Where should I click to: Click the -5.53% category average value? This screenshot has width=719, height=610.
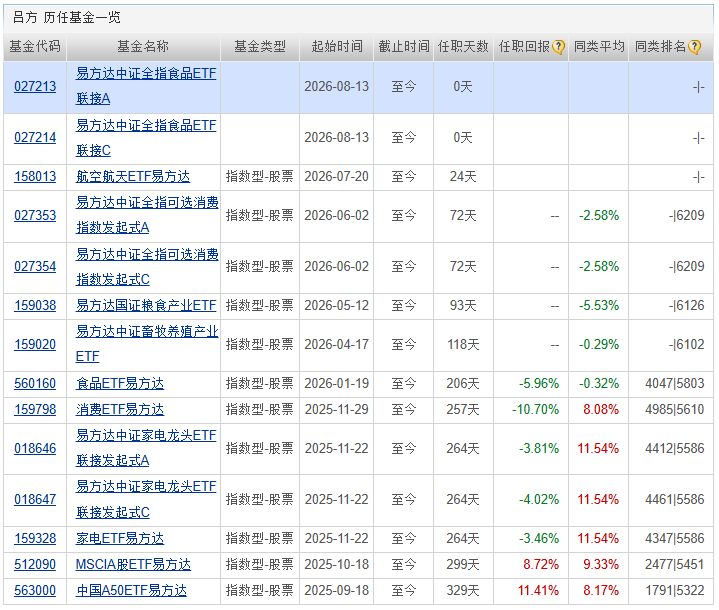(x=599, y=305)
